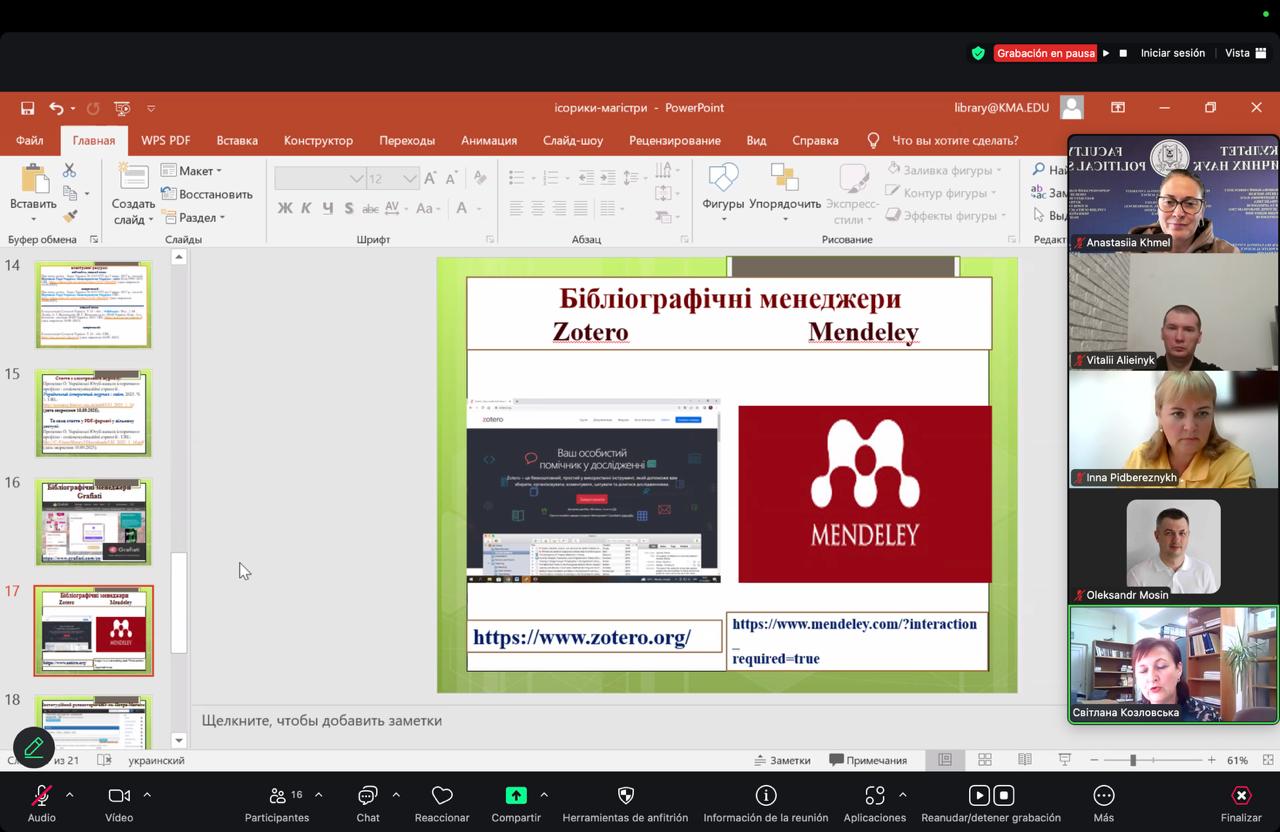This screenshot has width=1280, height=832.
Task: Click the zoom-in plus button
Action: click(x=1211, y=760)
